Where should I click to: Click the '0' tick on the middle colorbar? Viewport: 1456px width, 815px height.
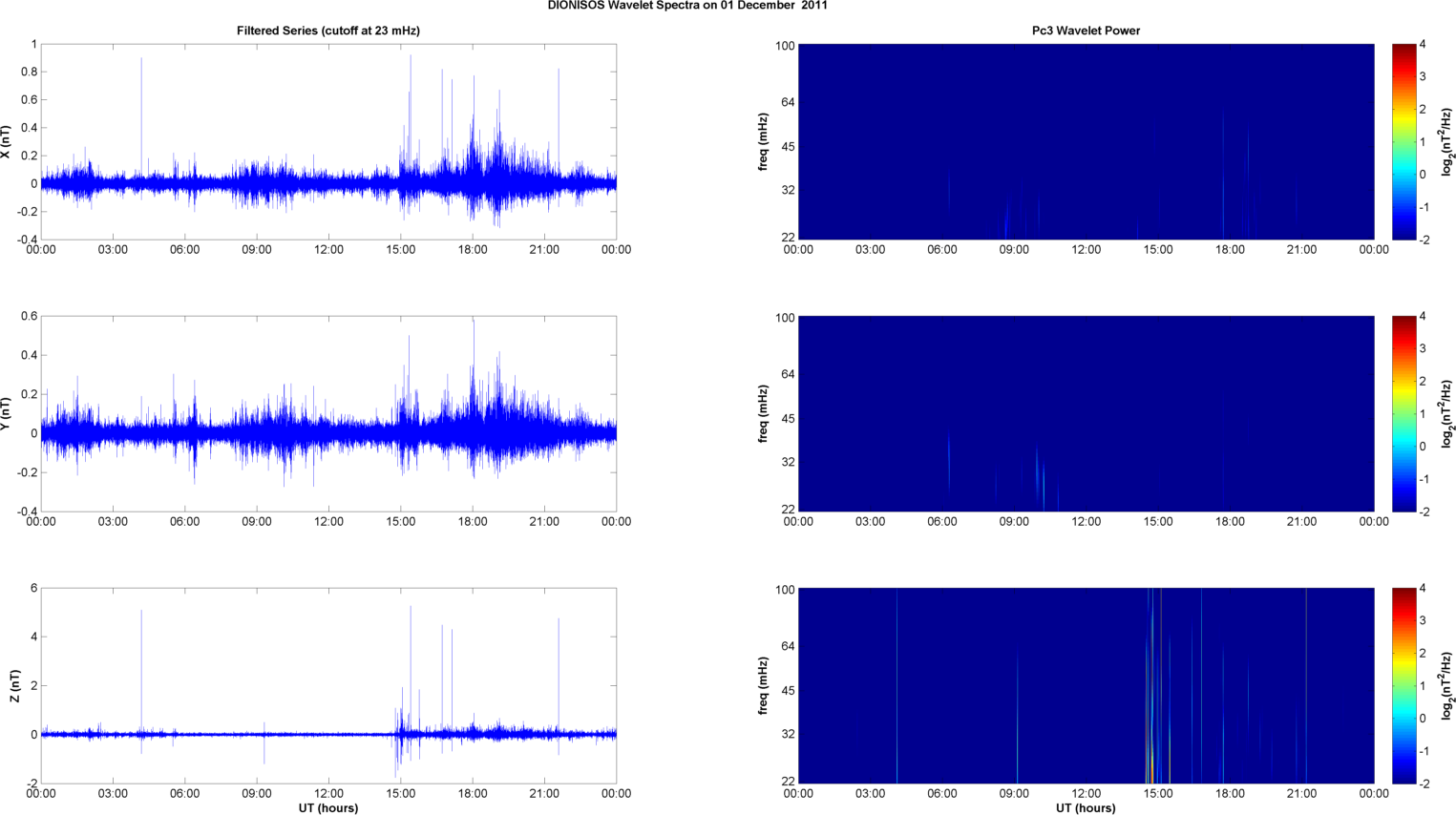point(1423,447)
